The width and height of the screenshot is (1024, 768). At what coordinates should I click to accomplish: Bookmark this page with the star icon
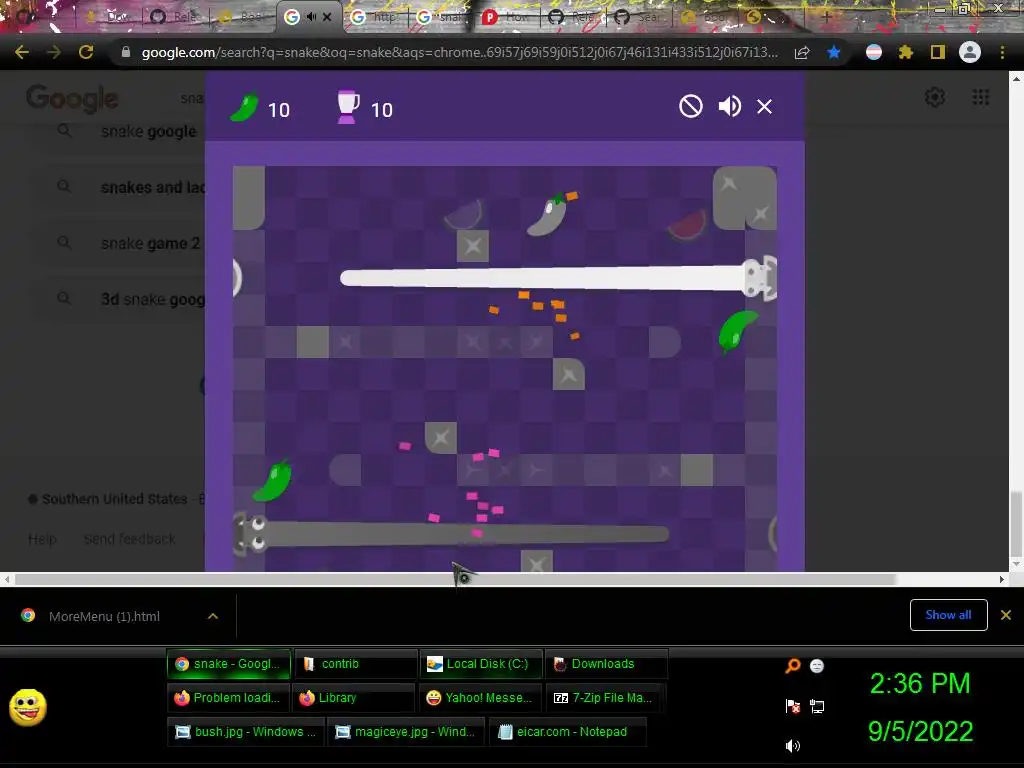click(833, 52)
